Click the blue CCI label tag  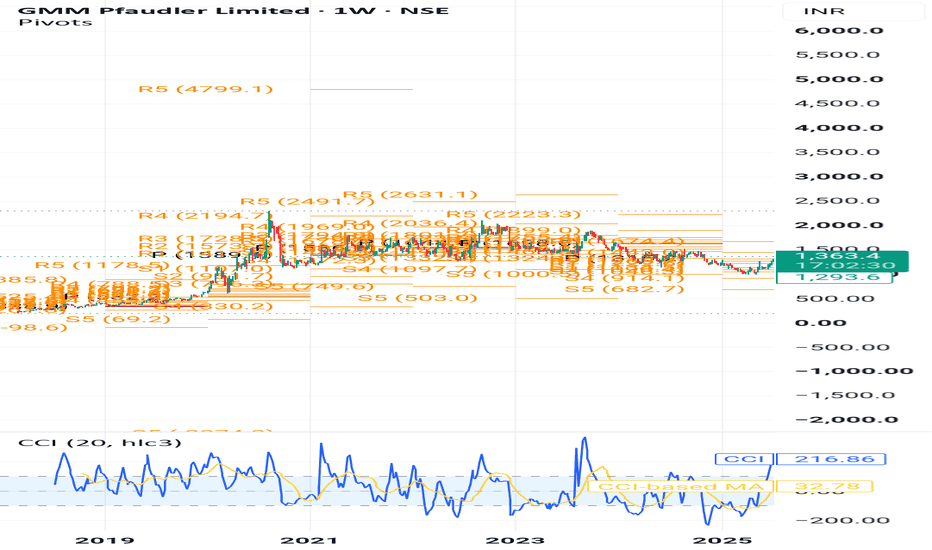point(744,459)
